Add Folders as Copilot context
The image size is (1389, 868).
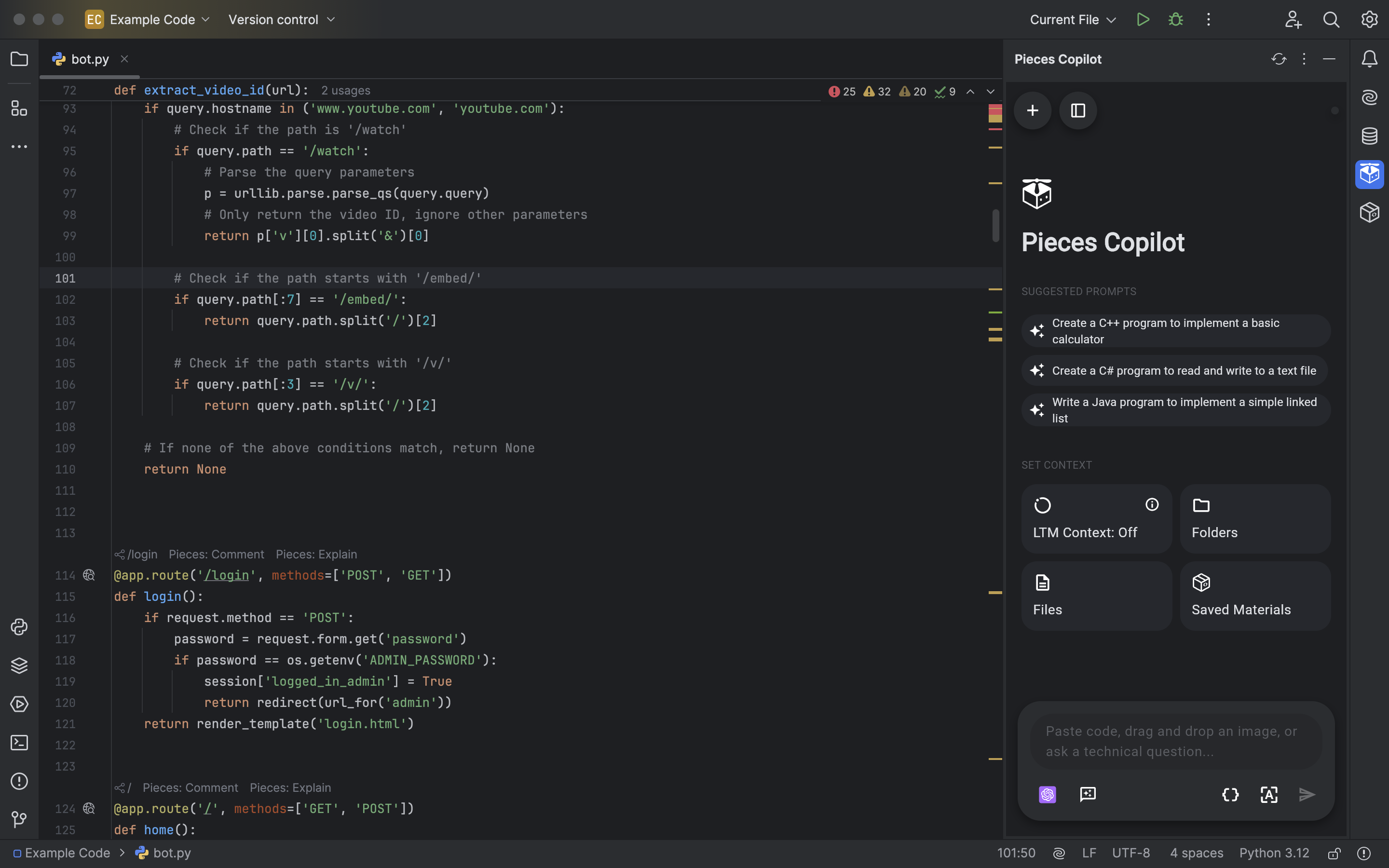[1255, 519]
